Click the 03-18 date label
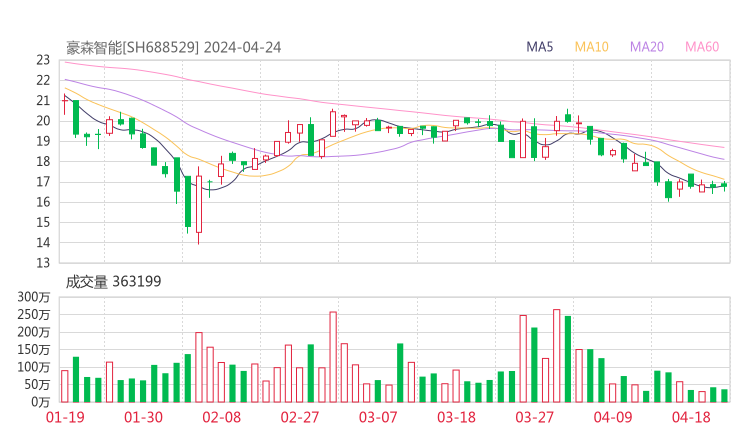 point(456,417)
